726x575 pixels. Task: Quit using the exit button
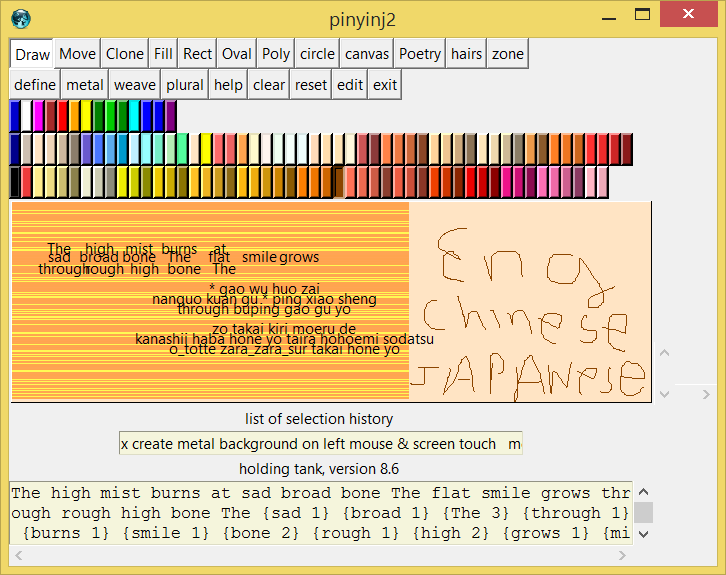[385, 85]
